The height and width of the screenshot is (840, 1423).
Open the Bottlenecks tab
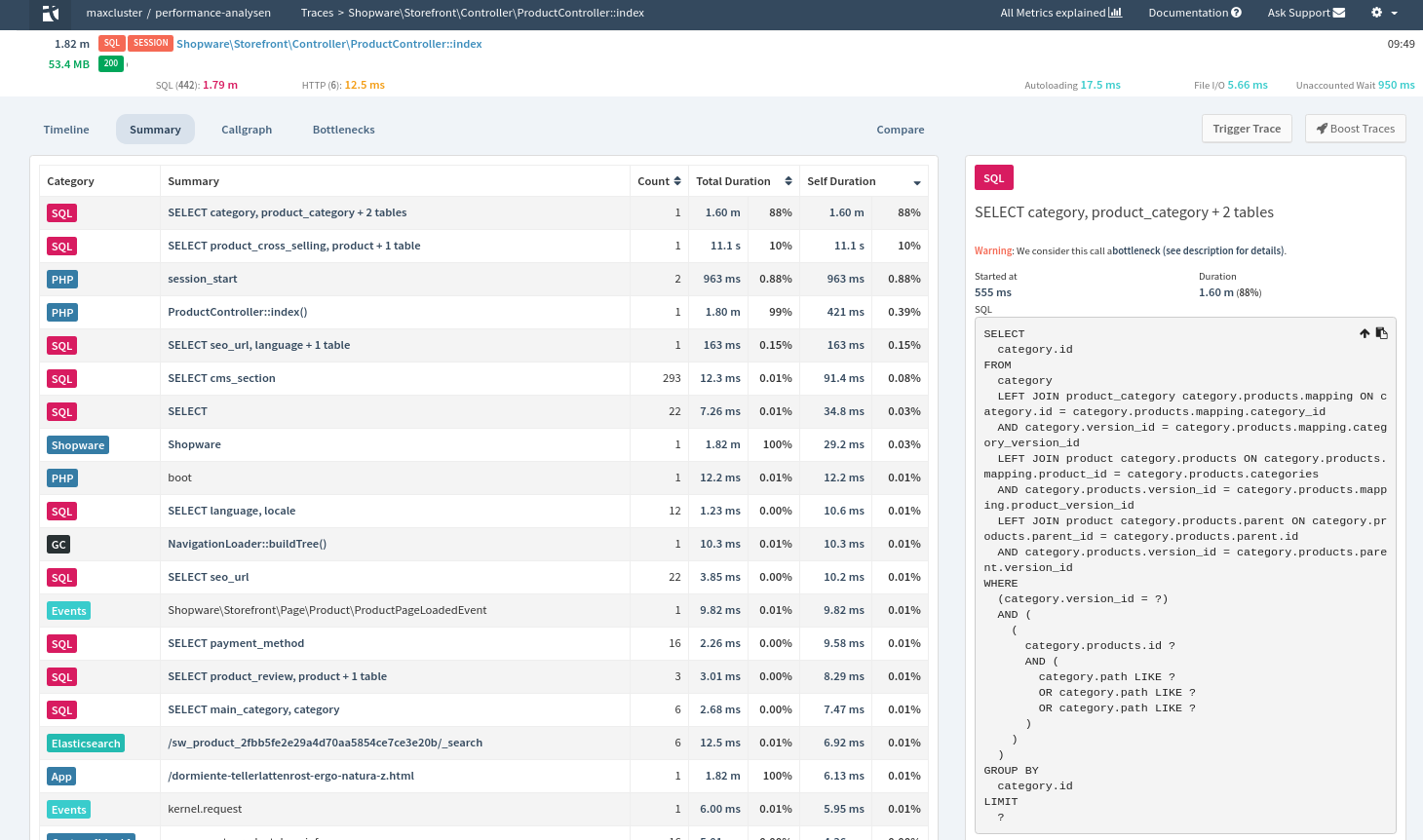point(343,129)
